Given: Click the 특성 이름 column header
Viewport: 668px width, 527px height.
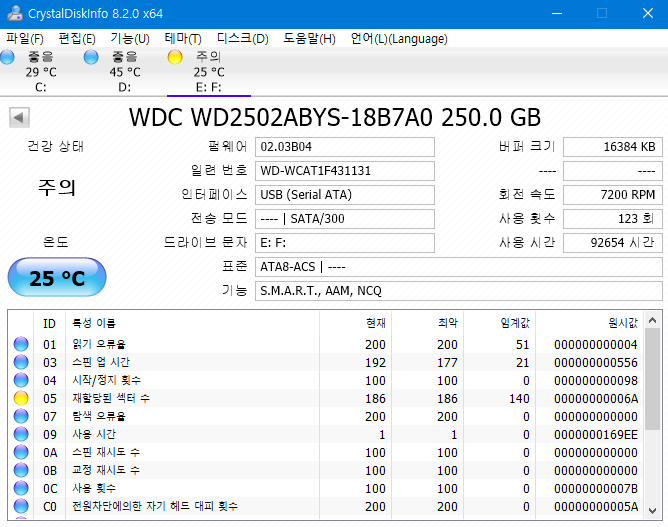Looking at the screenshot, I should pos(192,323).
